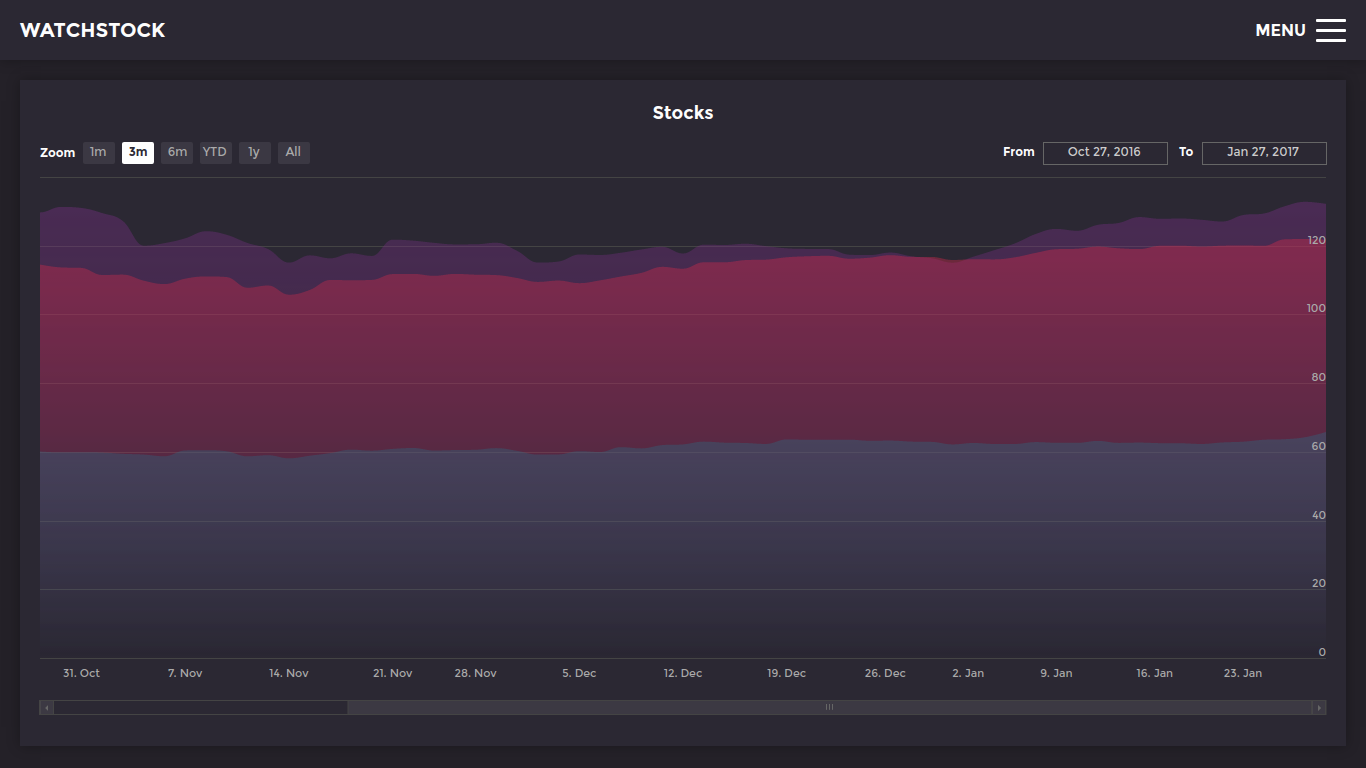Click the empty scrollbar track on left
1366x768 pixels.
200,708
